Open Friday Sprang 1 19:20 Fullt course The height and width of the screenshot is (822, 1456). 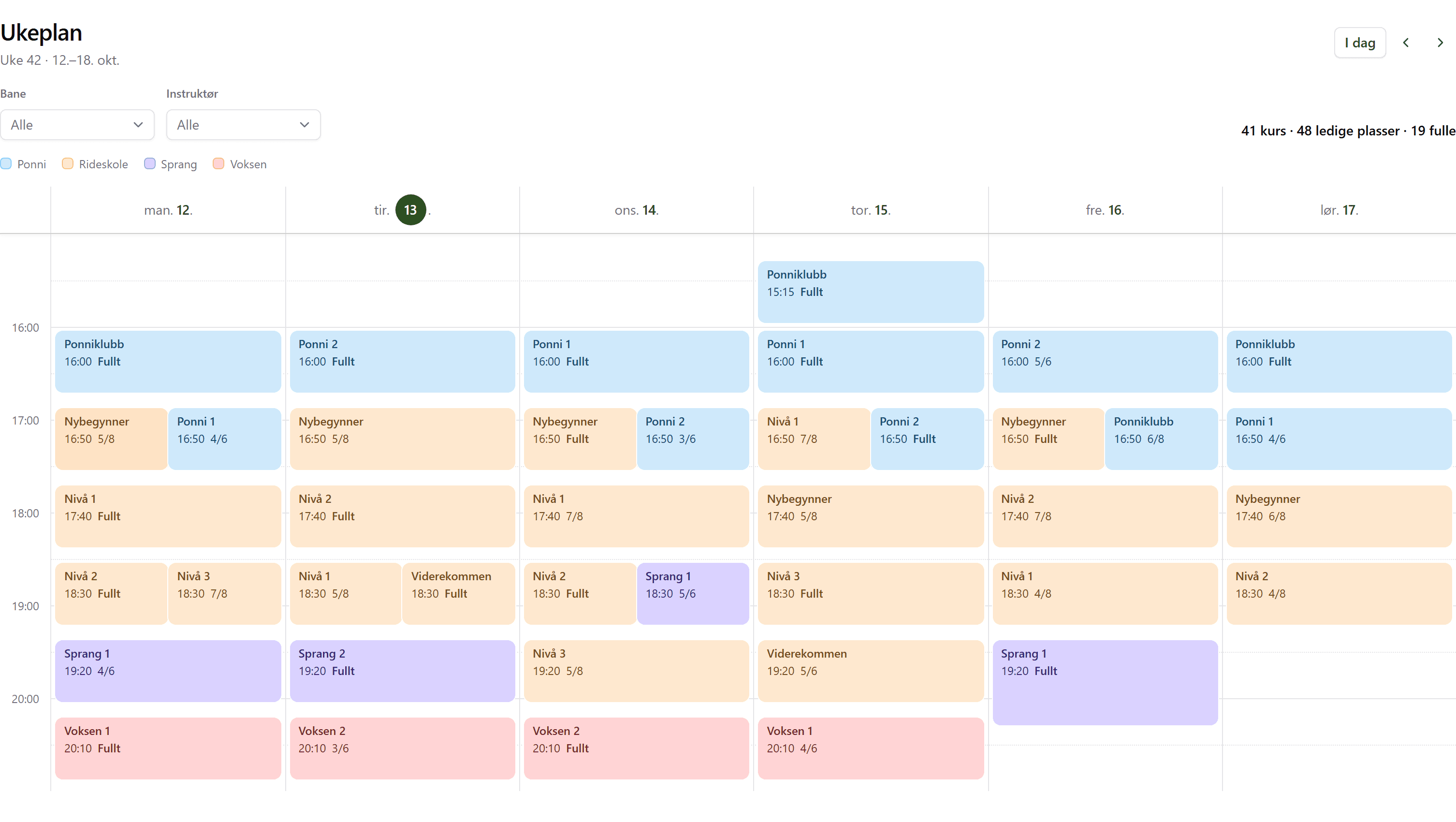pos(1105,682)
